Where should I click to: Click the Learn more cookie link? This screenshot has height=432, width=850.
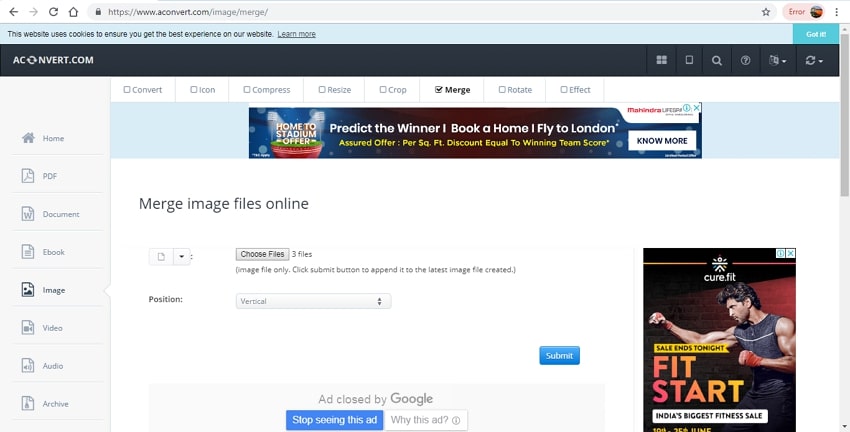click(296, 34)
